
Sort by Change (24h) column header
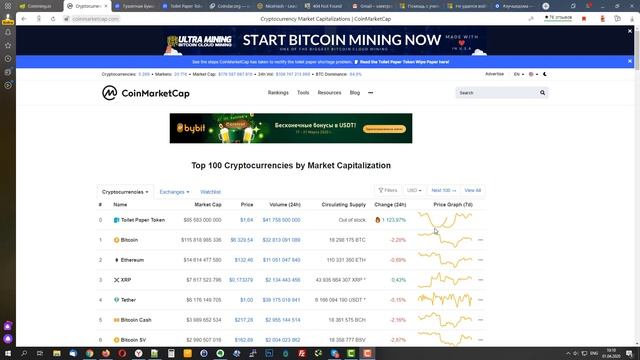(x=390, y=204)
